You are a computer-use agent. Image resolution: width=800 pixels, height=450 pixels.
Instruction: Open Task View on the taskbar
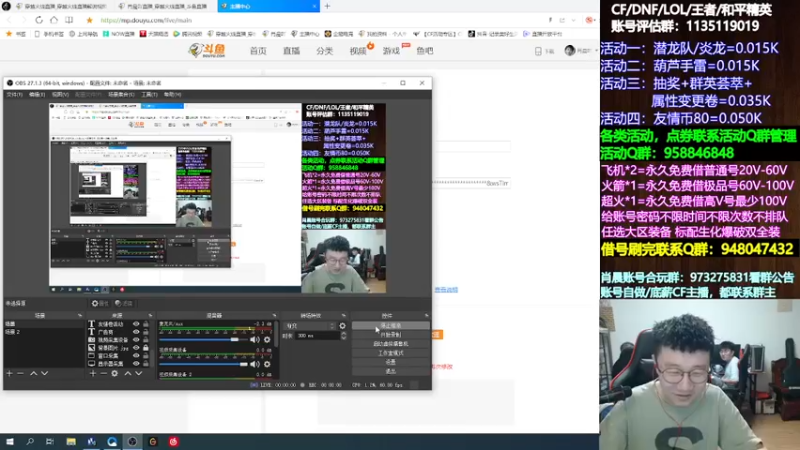tap(49, 442)
